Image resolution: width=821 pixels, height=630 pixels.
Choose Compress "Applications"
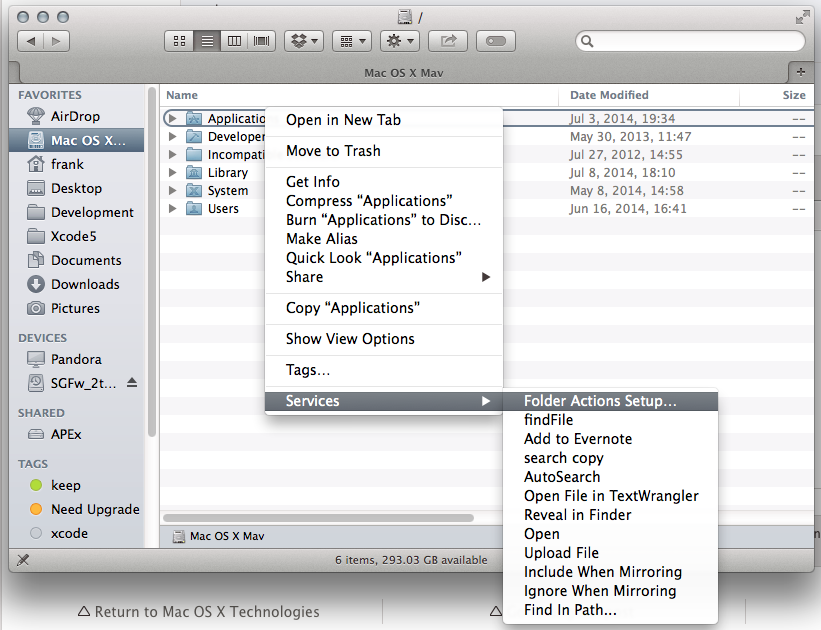point(384,201)
